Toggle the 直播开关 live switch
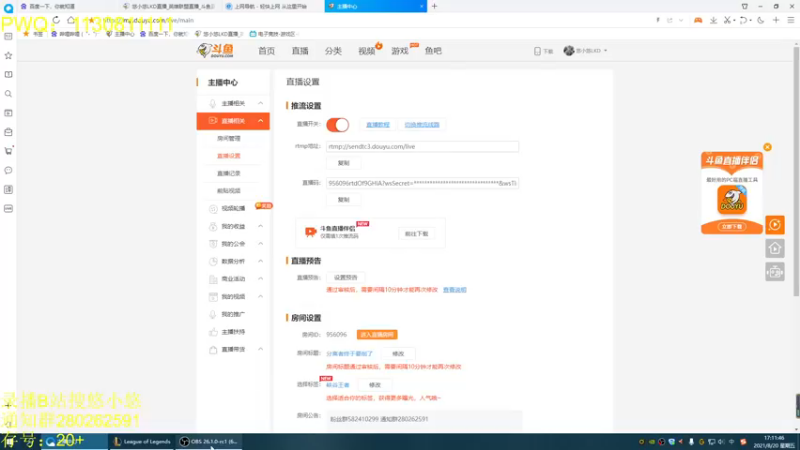The height and width of the screenshot is (450, 800). tap(338, 124)
